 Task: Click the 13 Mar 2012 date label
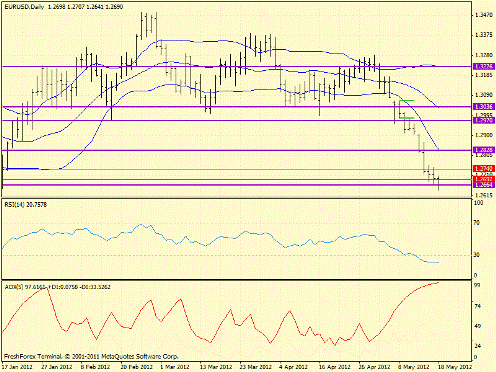[216, 367]
